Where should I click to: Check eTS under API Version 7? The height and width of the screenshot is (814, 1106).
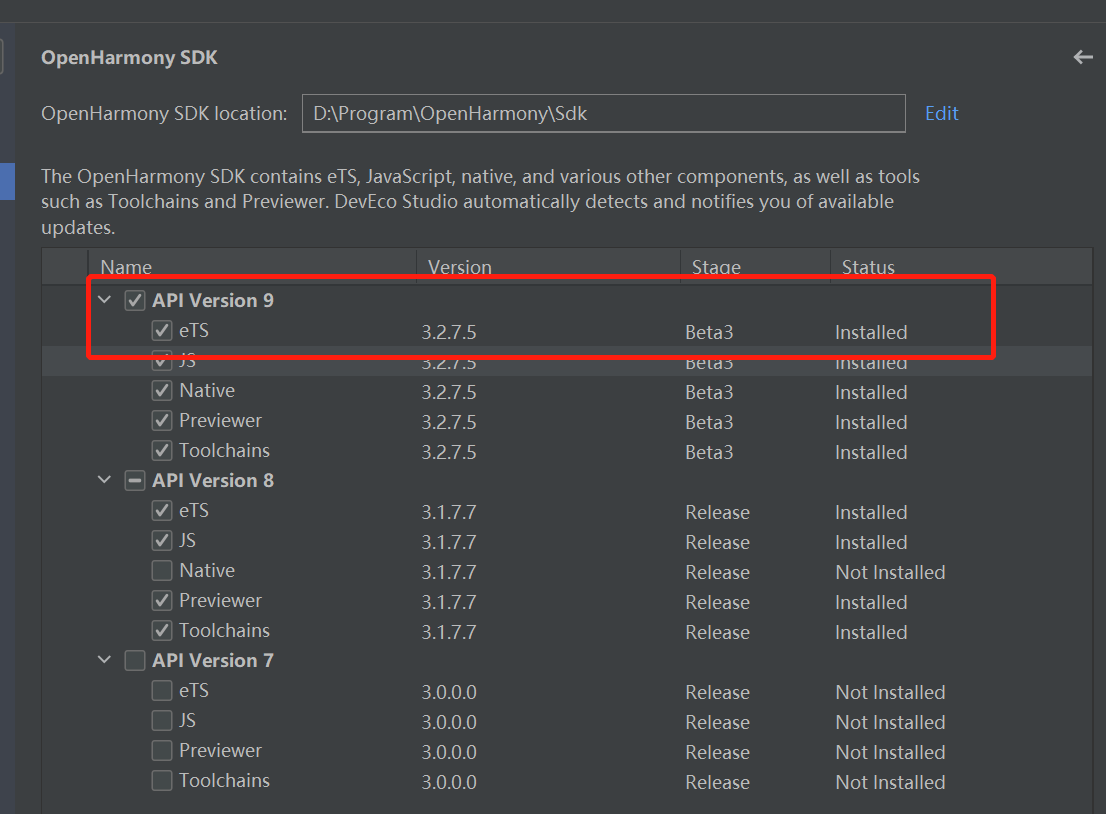[162, 690]
